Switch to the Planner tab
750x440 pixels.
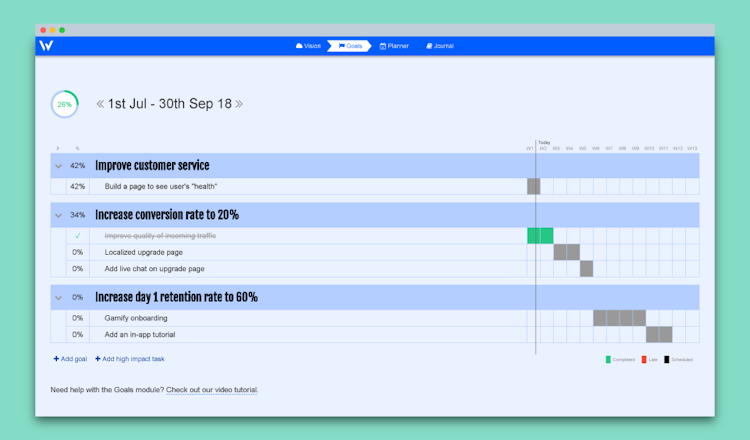pos(394,46)
